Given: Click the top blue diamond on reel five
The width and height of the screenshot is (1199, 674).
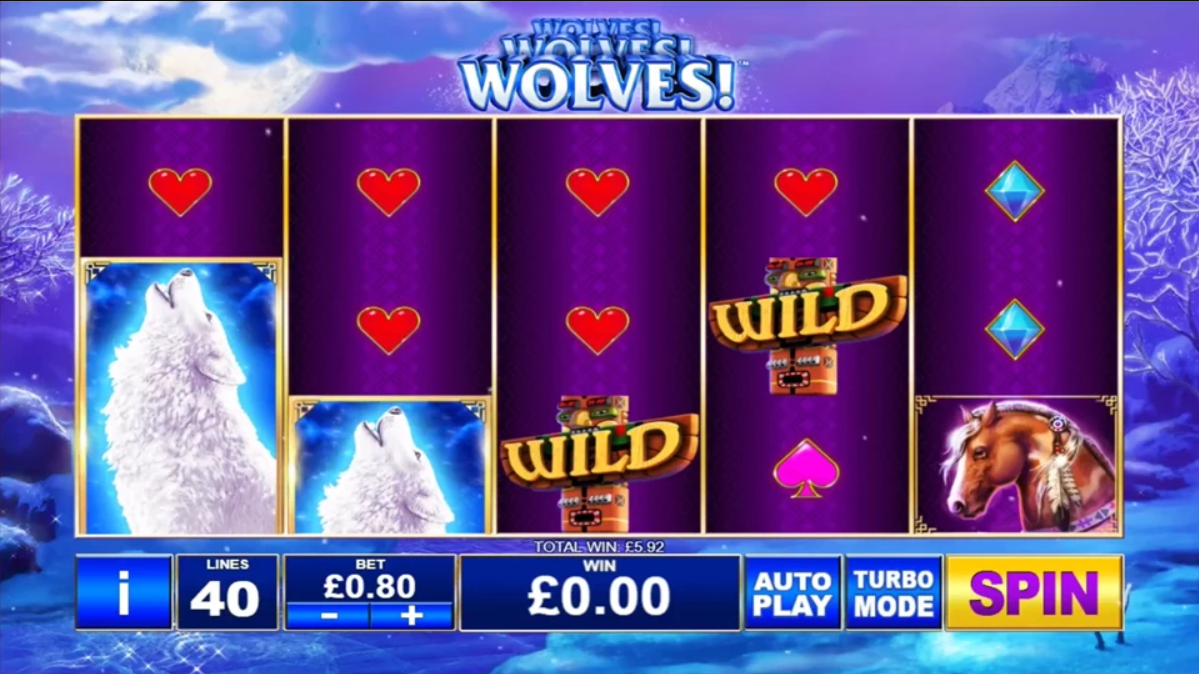Looking at the screenshot, I should [1015, 191].
